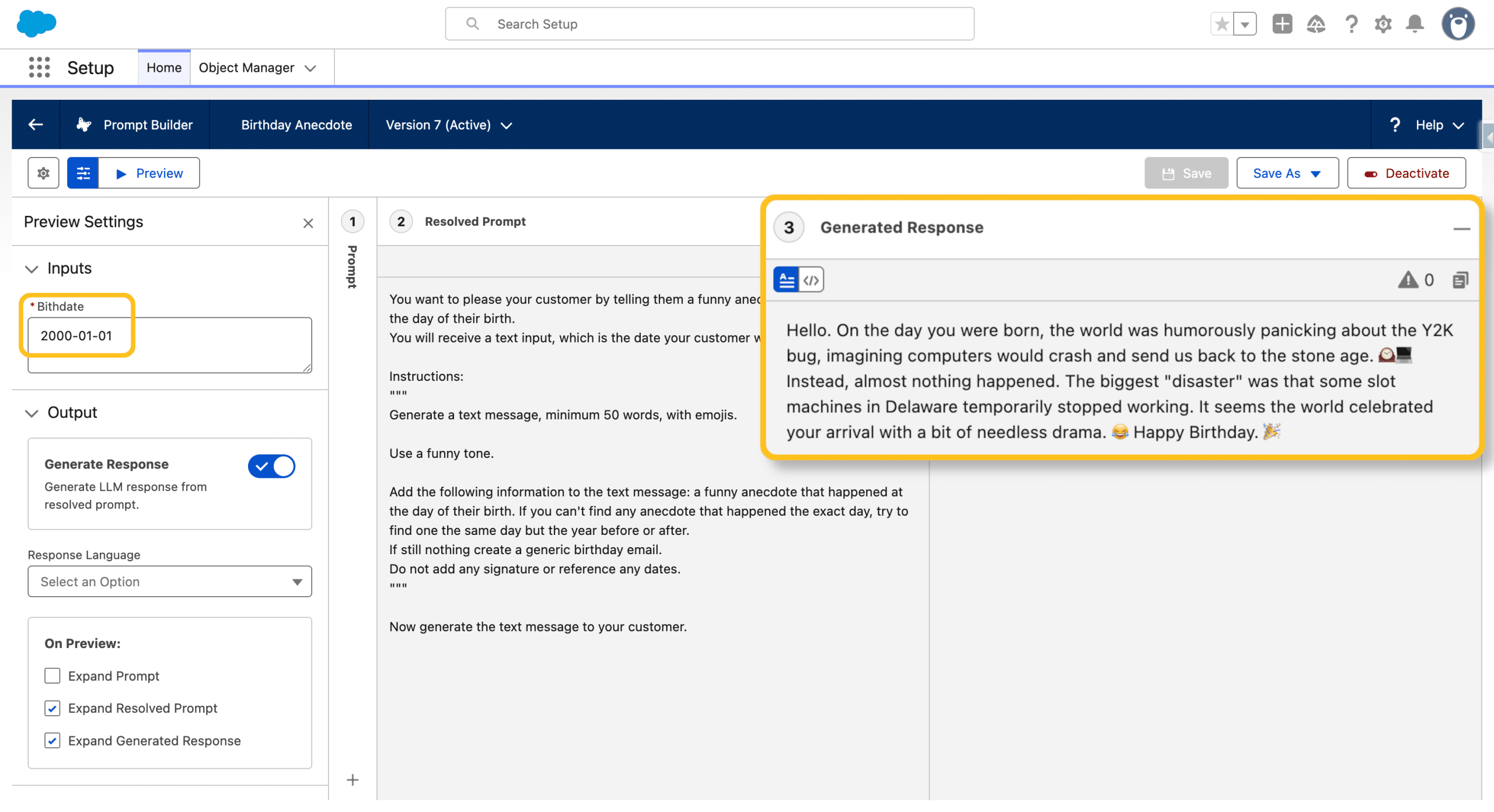Toggle the Preview Settings sliders icon
Image resolution: width=1494 pixels, height=812 pixels.
[83, 173]
